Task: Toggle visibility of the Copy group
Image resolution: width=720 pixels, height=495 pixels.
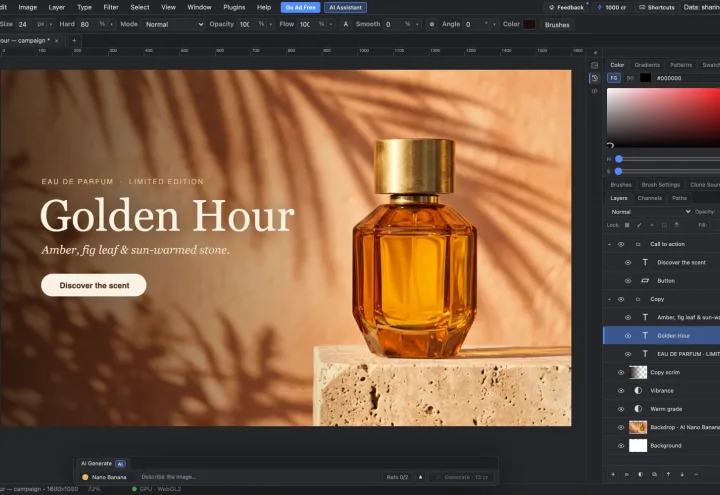Action: (621, 299)
